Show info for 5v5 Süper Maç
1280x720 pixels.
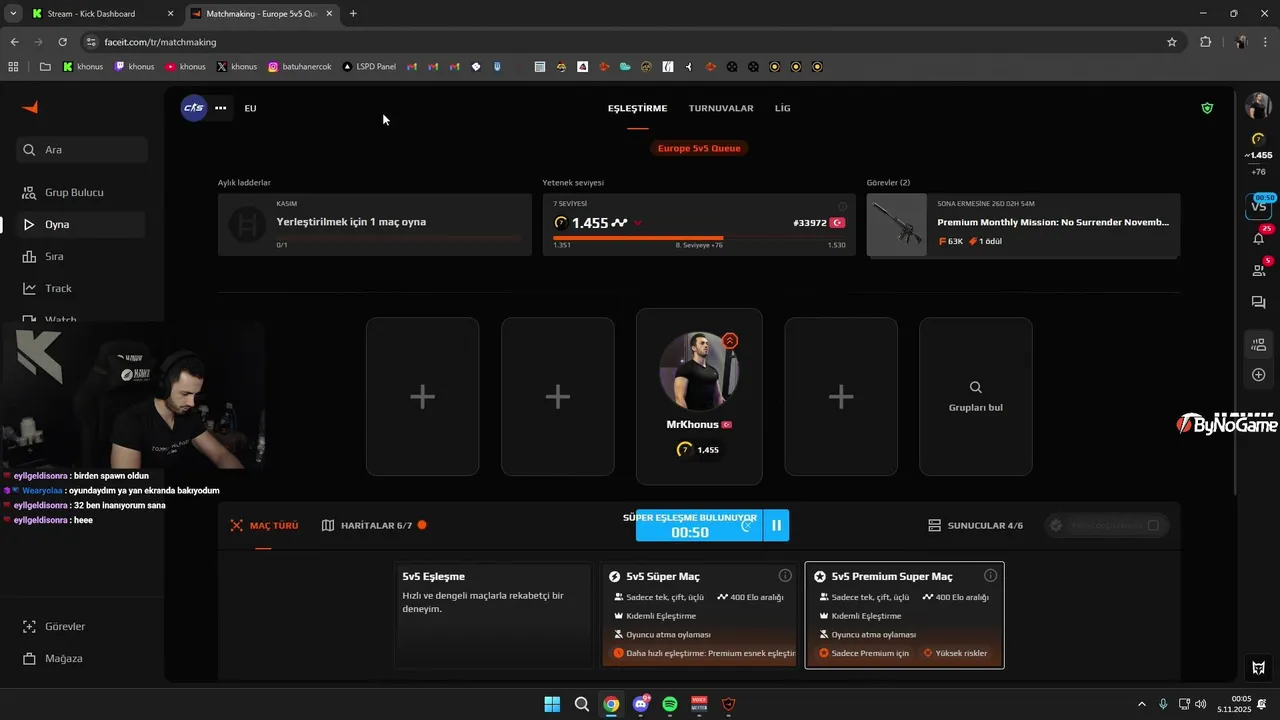point(785,576)
